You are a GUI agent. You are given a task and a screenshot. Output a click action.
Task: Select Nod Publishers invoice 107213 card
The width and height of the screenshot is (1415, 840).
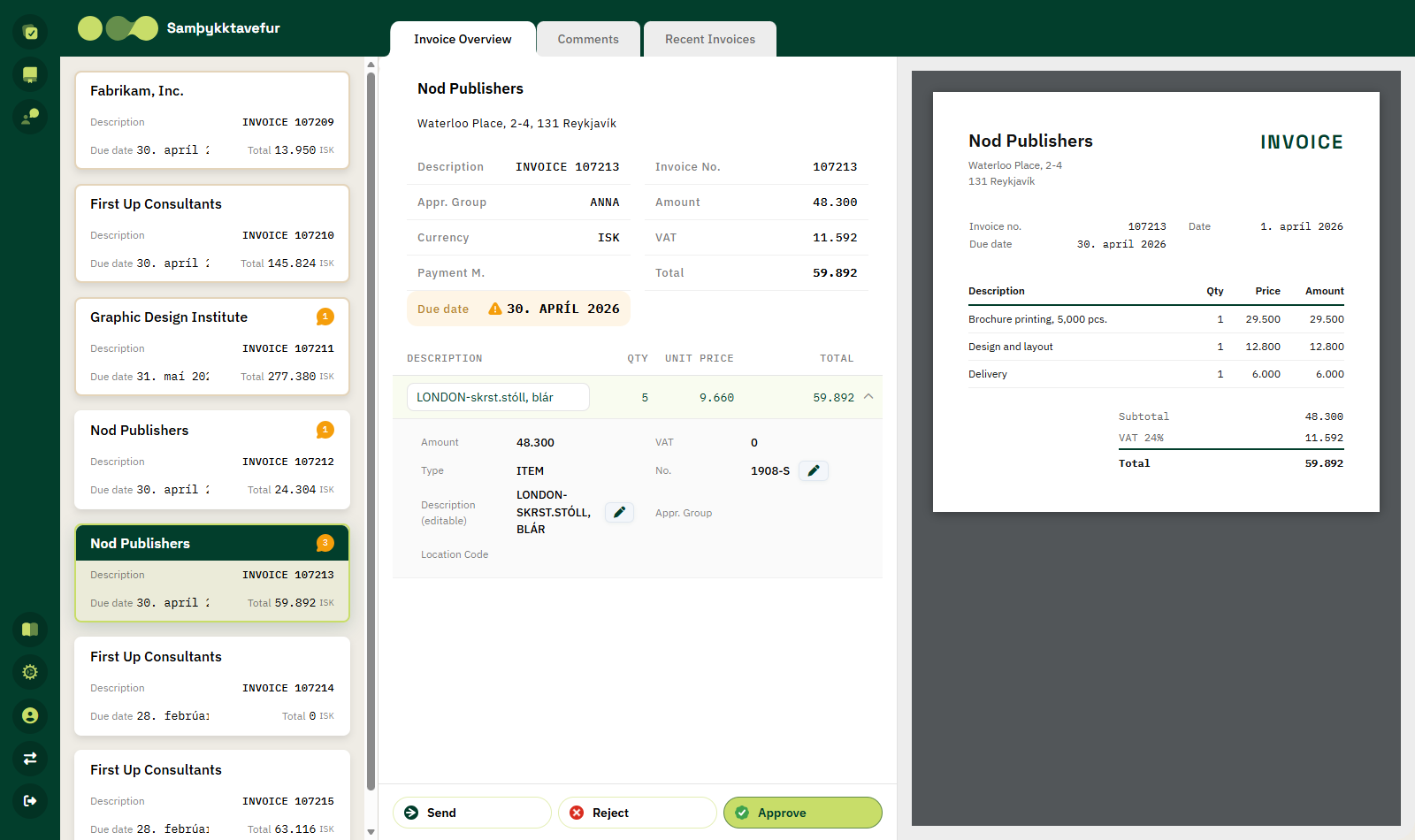212,573
